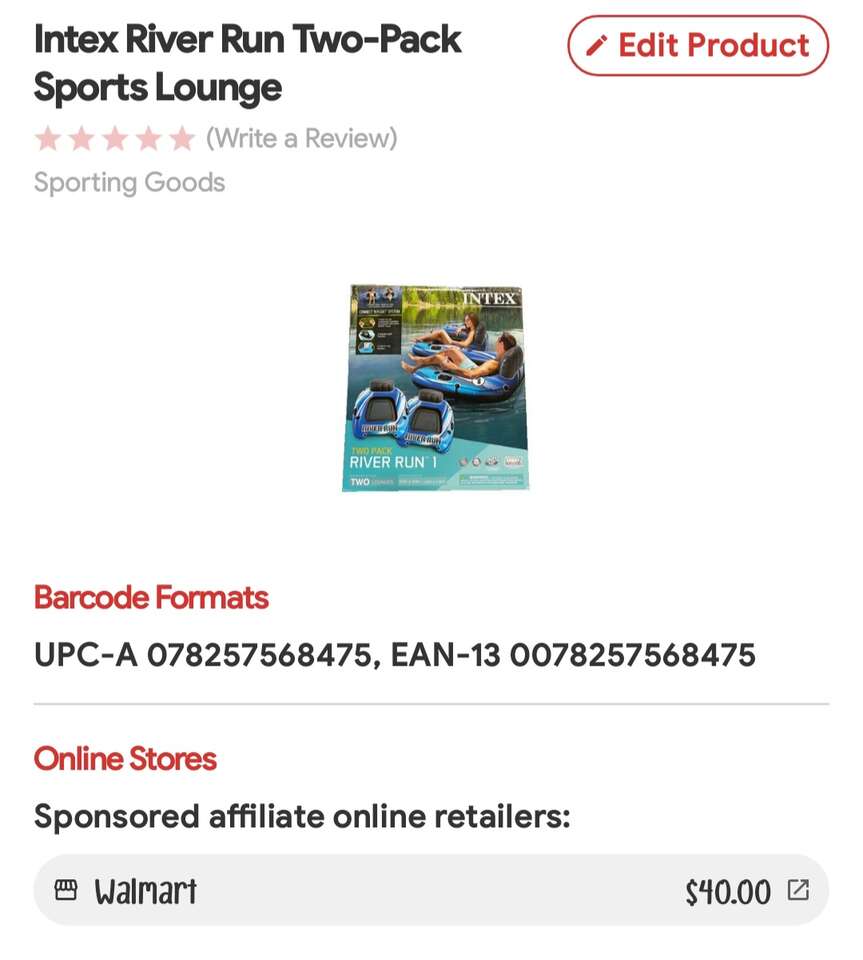Choose the third rating star
Viewport: 863px width, 960px height.
click(x=115, y=138)
